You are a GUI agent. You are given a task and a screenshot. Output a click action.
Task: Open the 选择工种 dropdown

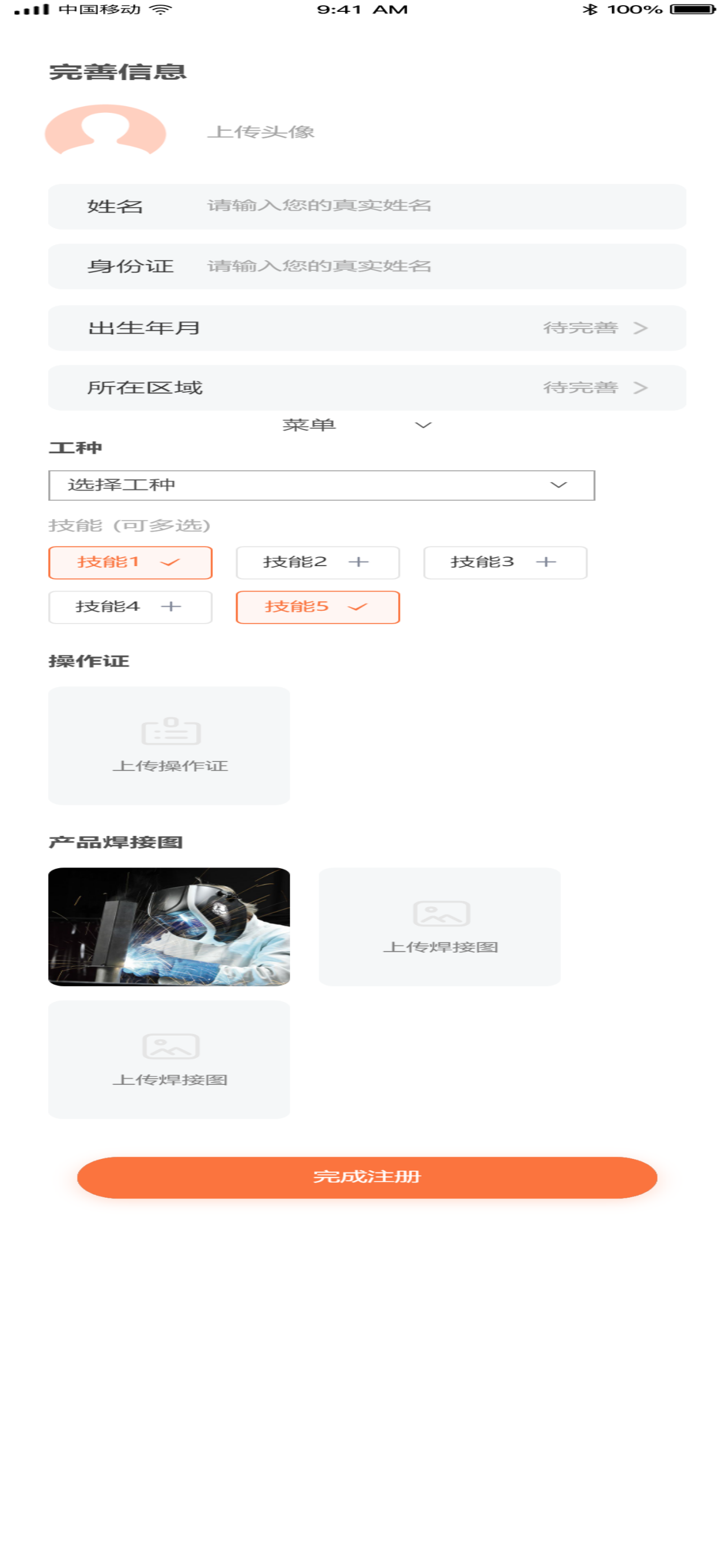coord(321,485)
